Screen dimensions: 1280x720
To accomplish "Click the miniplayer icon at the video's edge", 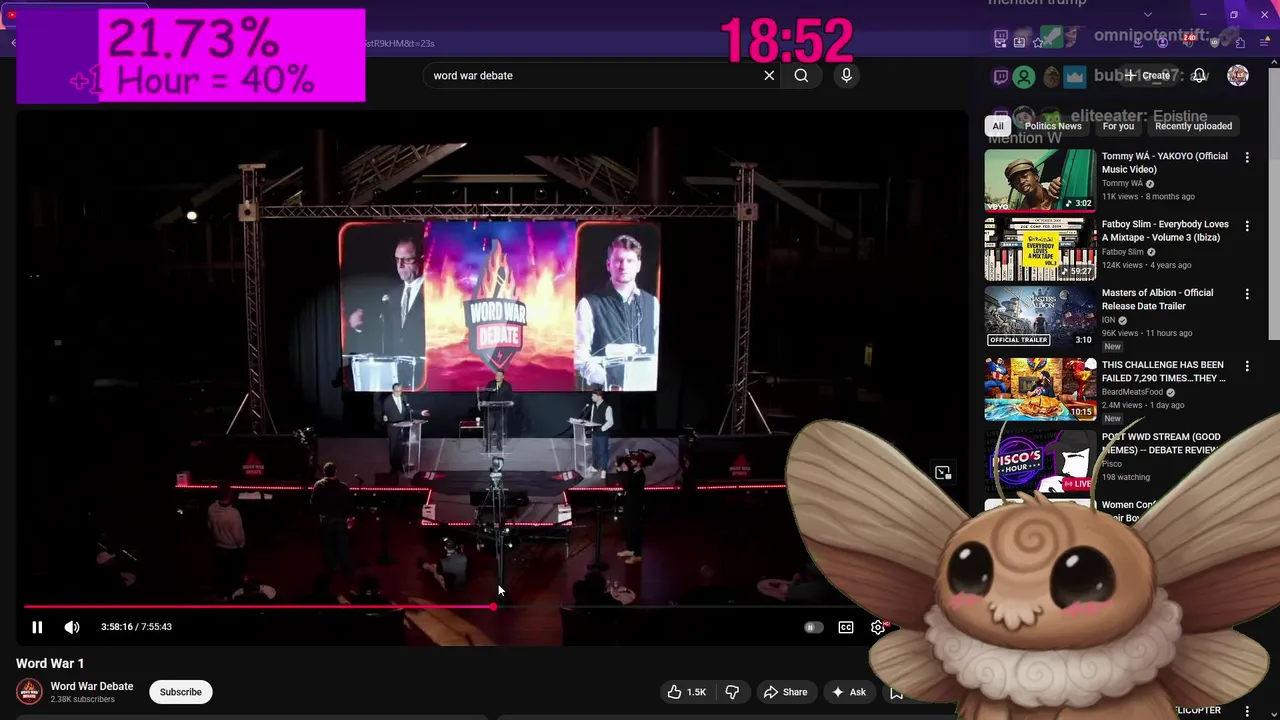I will point(943,473).
